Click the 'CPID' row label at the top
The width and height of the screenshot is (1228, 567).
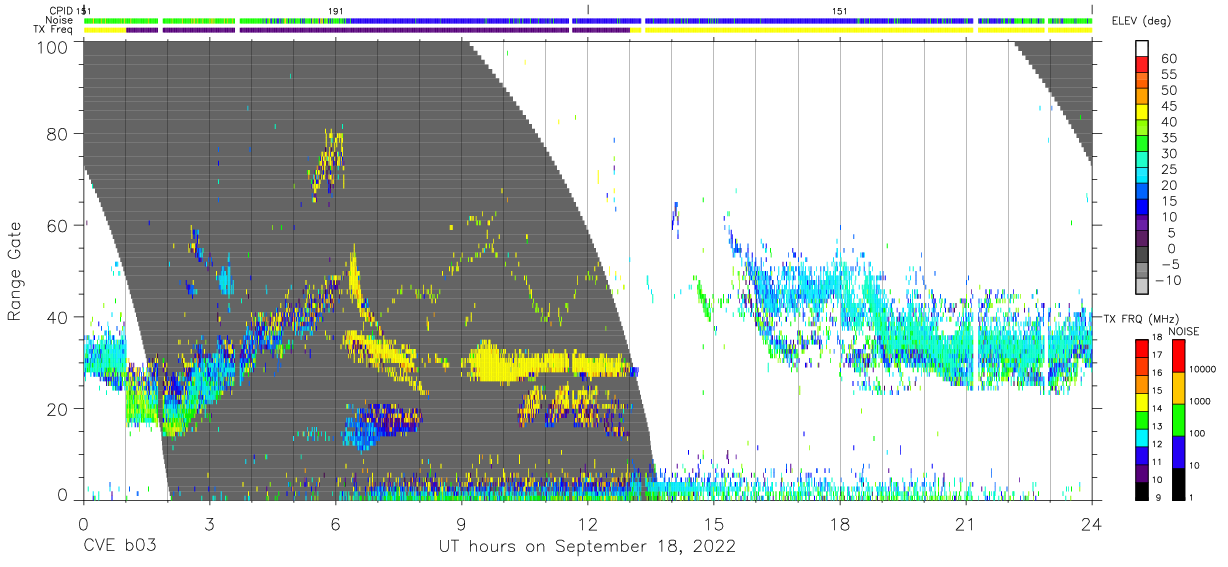[x=60, y=10]
